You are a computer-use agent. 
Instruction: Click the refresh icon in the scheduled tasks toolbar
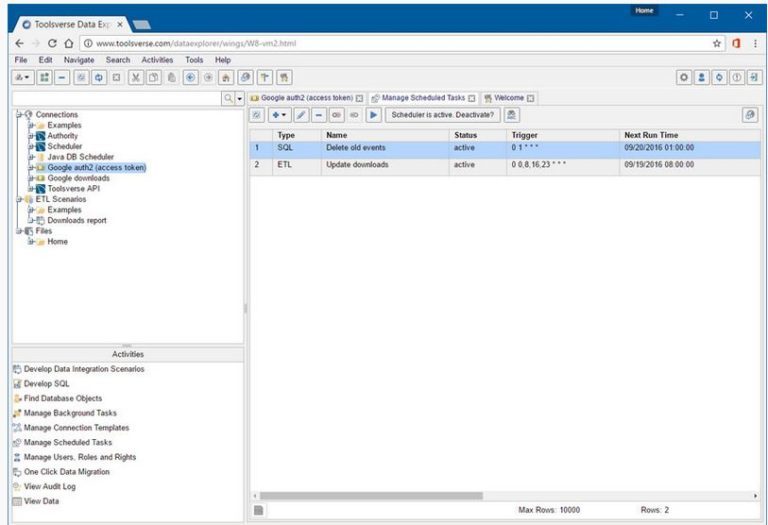tap(257, 115)
